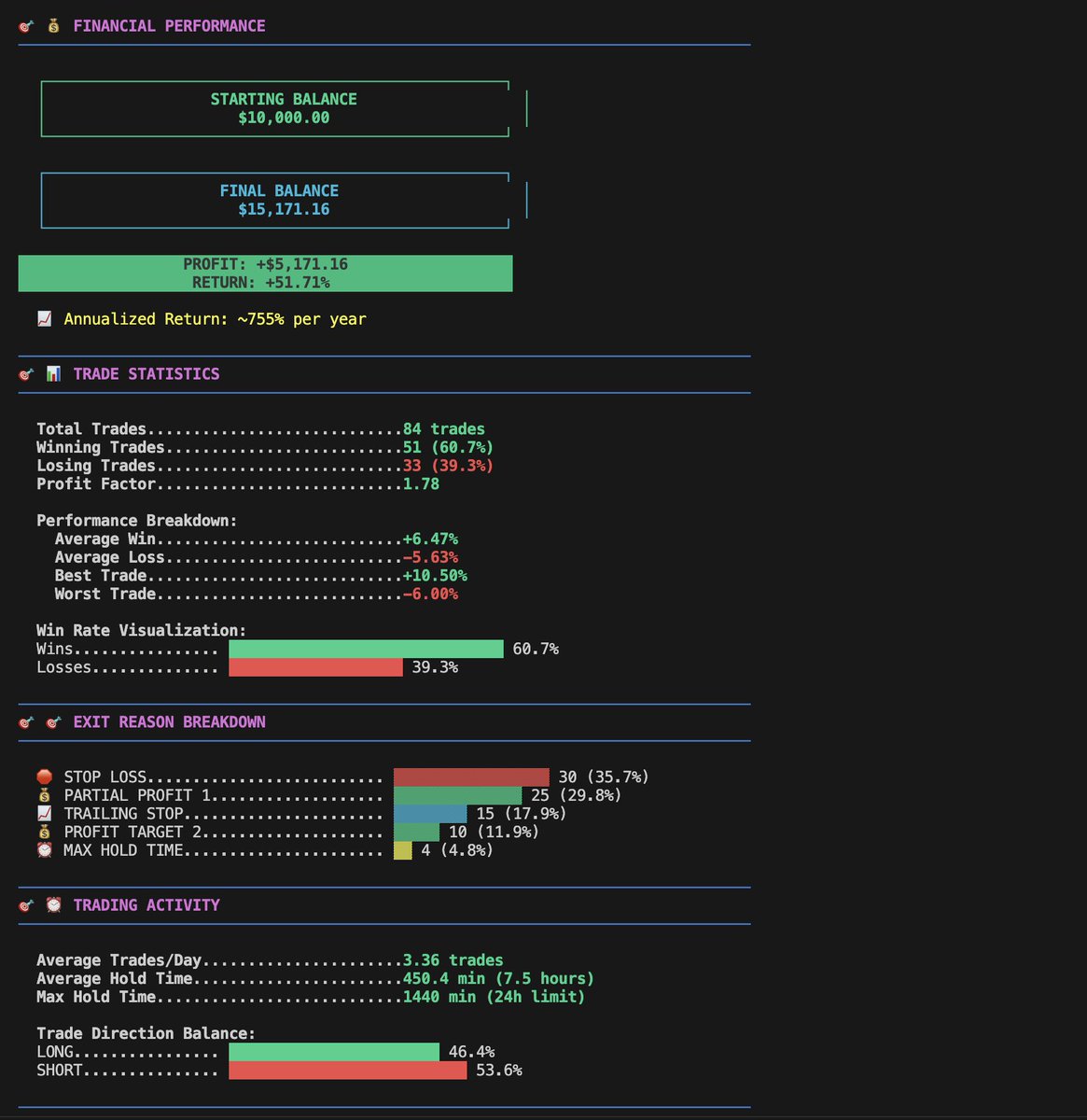
Task: Click the green PROFIT summary banner
Action: pos(265,273)
